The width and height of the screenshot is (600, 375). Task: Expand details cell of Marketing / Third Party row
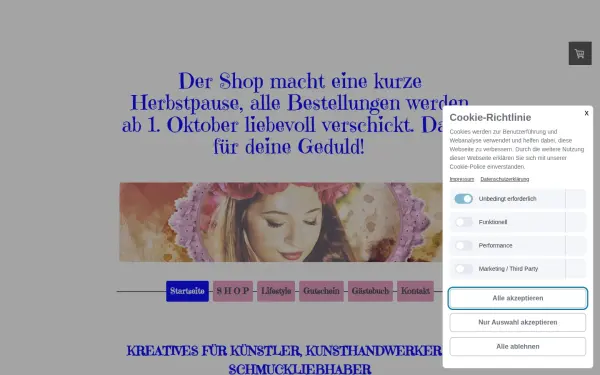pyautogui.click(x=576, y=269)
